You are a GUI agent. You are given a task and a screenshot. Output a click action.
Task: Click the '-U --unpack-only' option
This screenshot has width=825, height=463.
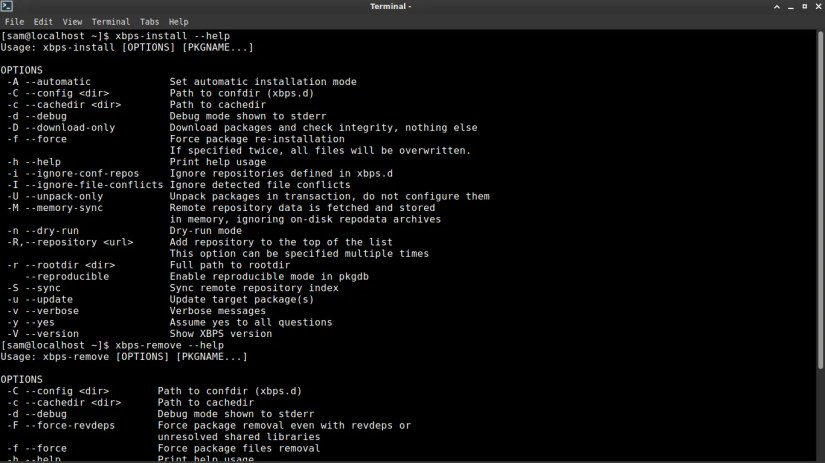[x=55, y=196]
